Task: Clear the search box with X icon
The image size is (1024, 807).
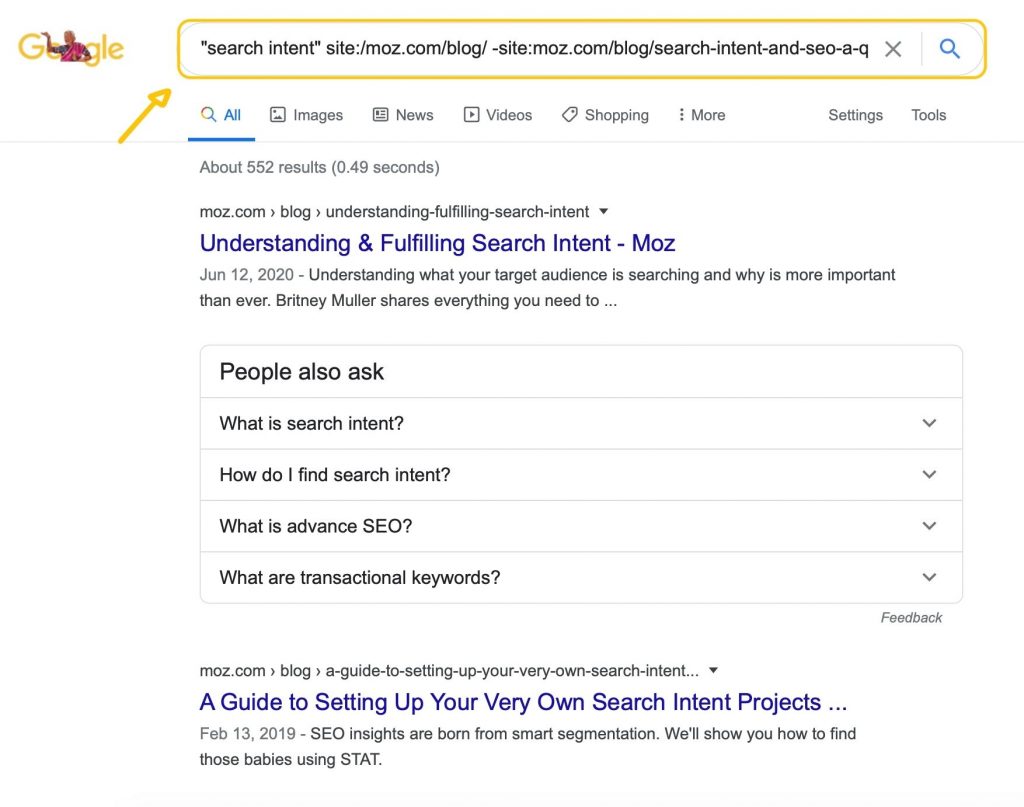Action: [893, 48]
